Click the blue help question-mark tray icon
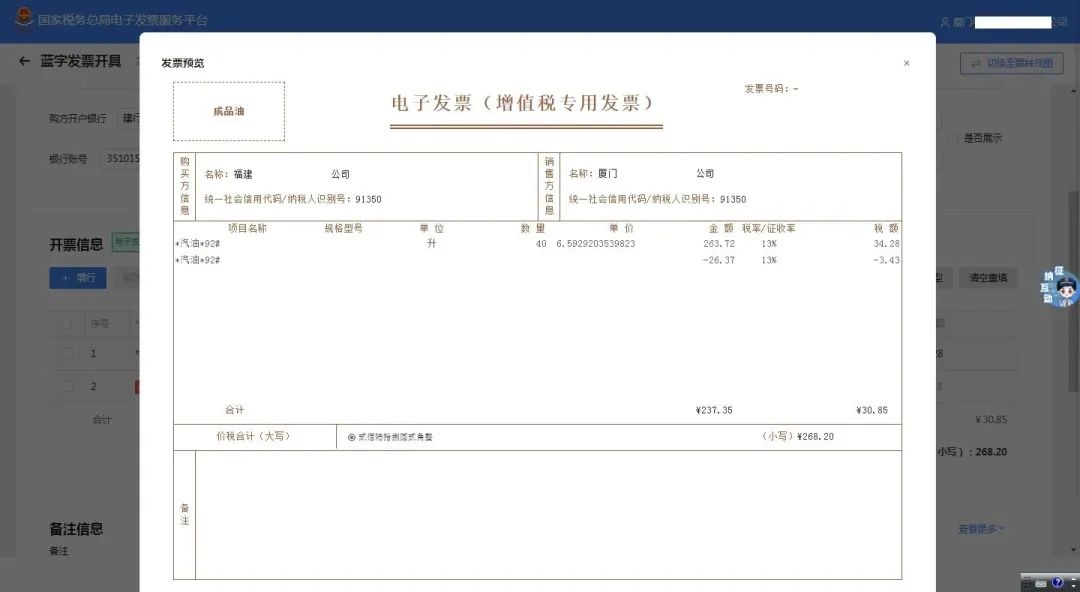The image size is (1080, 592). [x=1057, y=583]
